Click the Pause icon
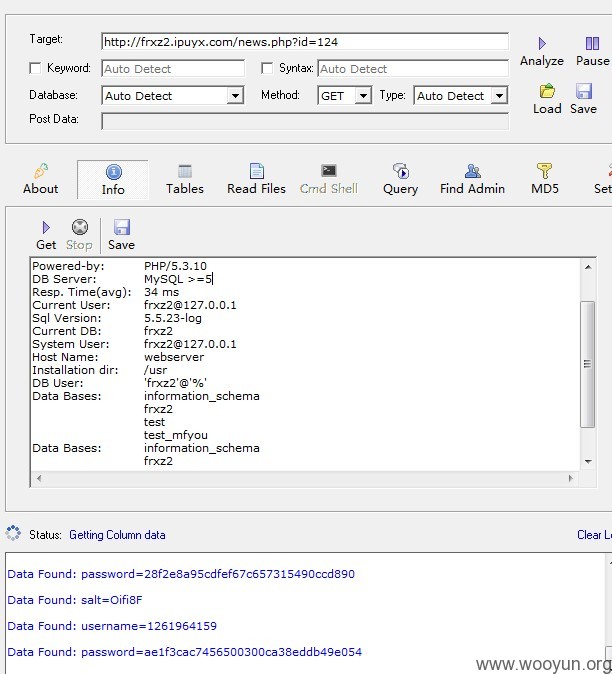 [592, 43]
